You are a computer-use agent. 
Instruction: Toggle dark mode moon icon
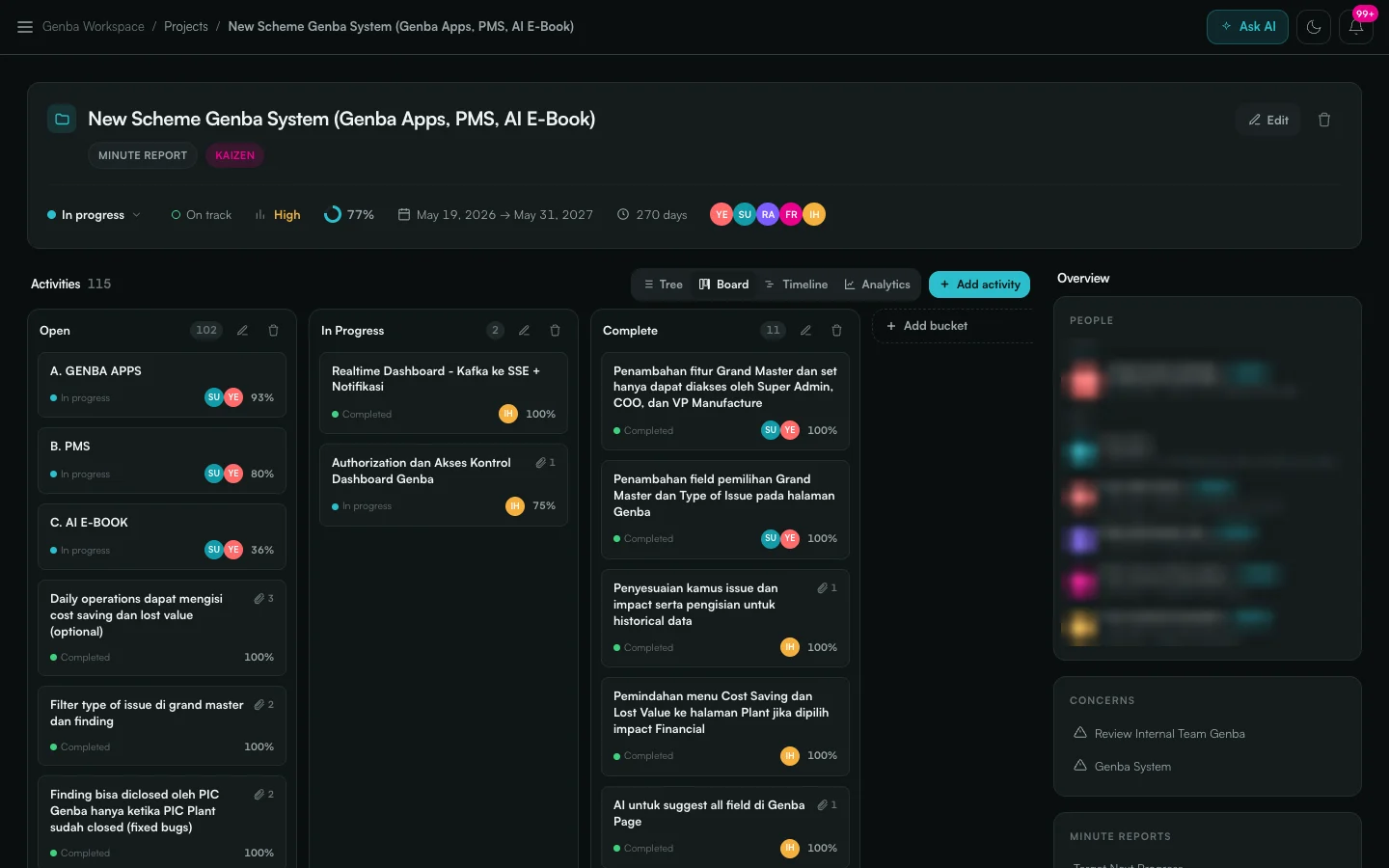(1314, 27)
